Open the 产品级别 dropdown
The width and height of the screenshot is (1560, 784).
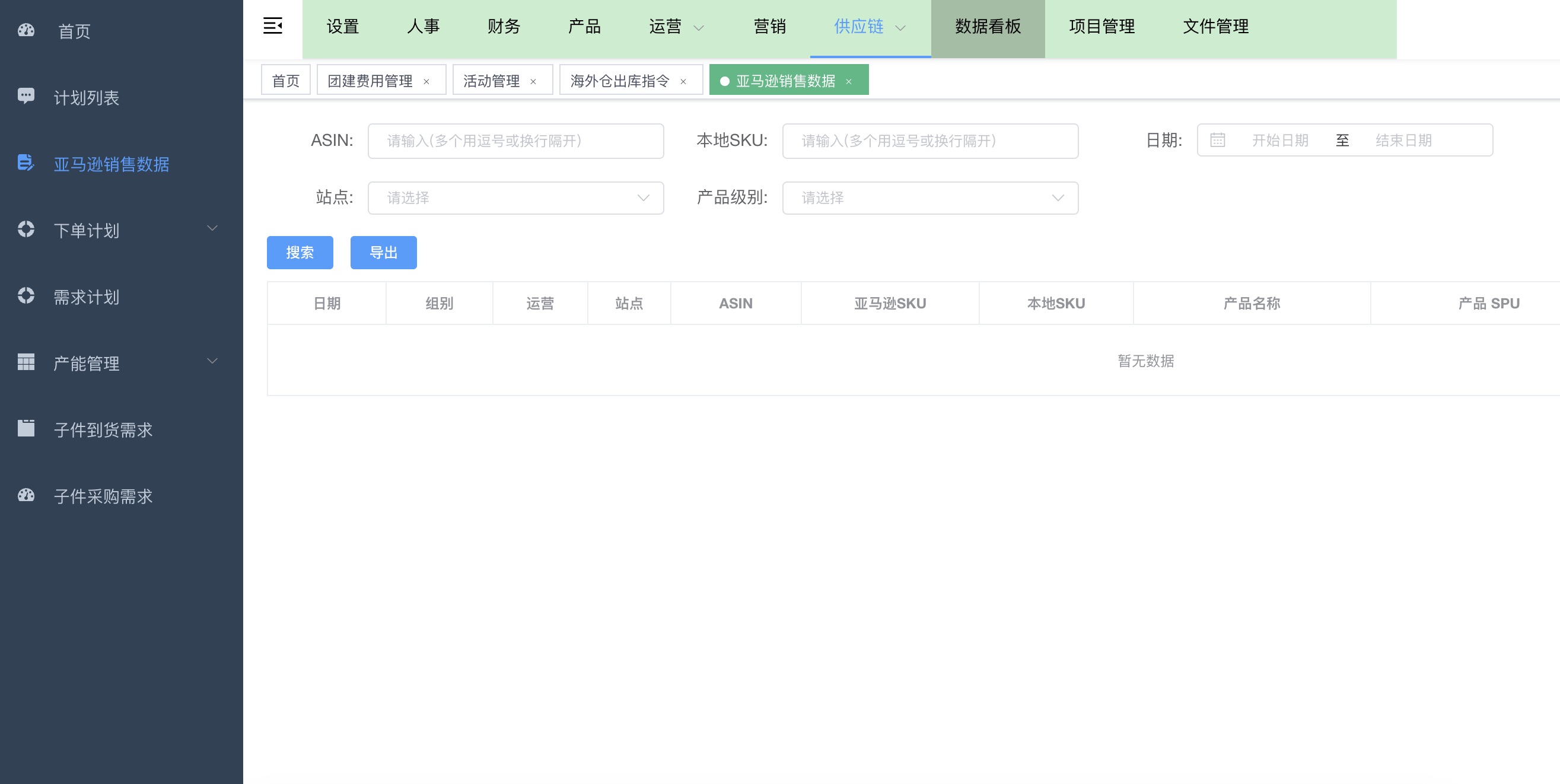coord(930,198)
